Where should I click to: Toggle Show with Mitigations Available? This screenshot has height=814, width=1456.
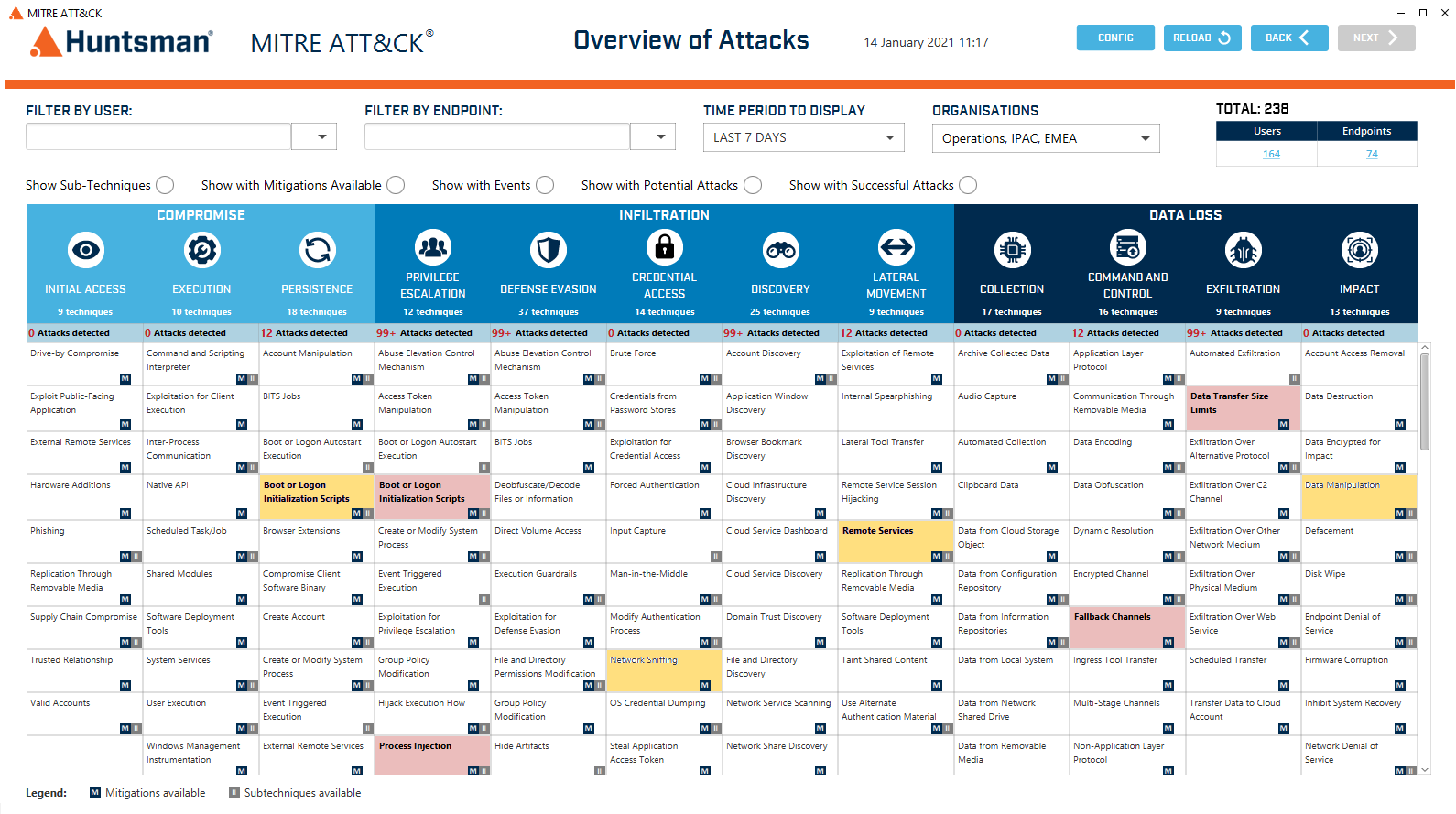click(x=396, y=185)
